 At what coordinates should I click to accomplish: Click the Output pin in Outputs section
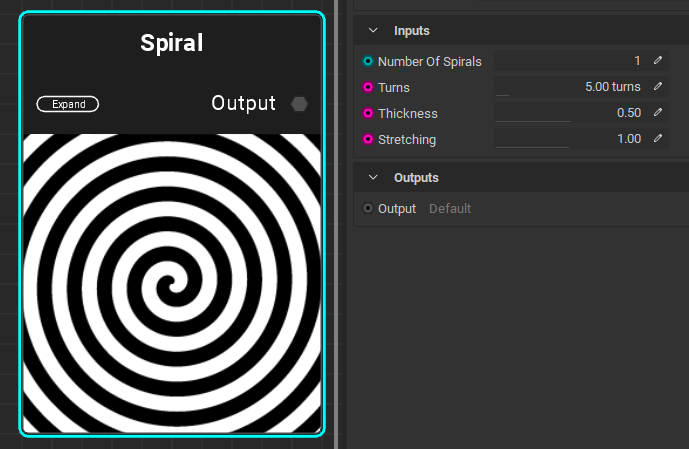(368, 209)
